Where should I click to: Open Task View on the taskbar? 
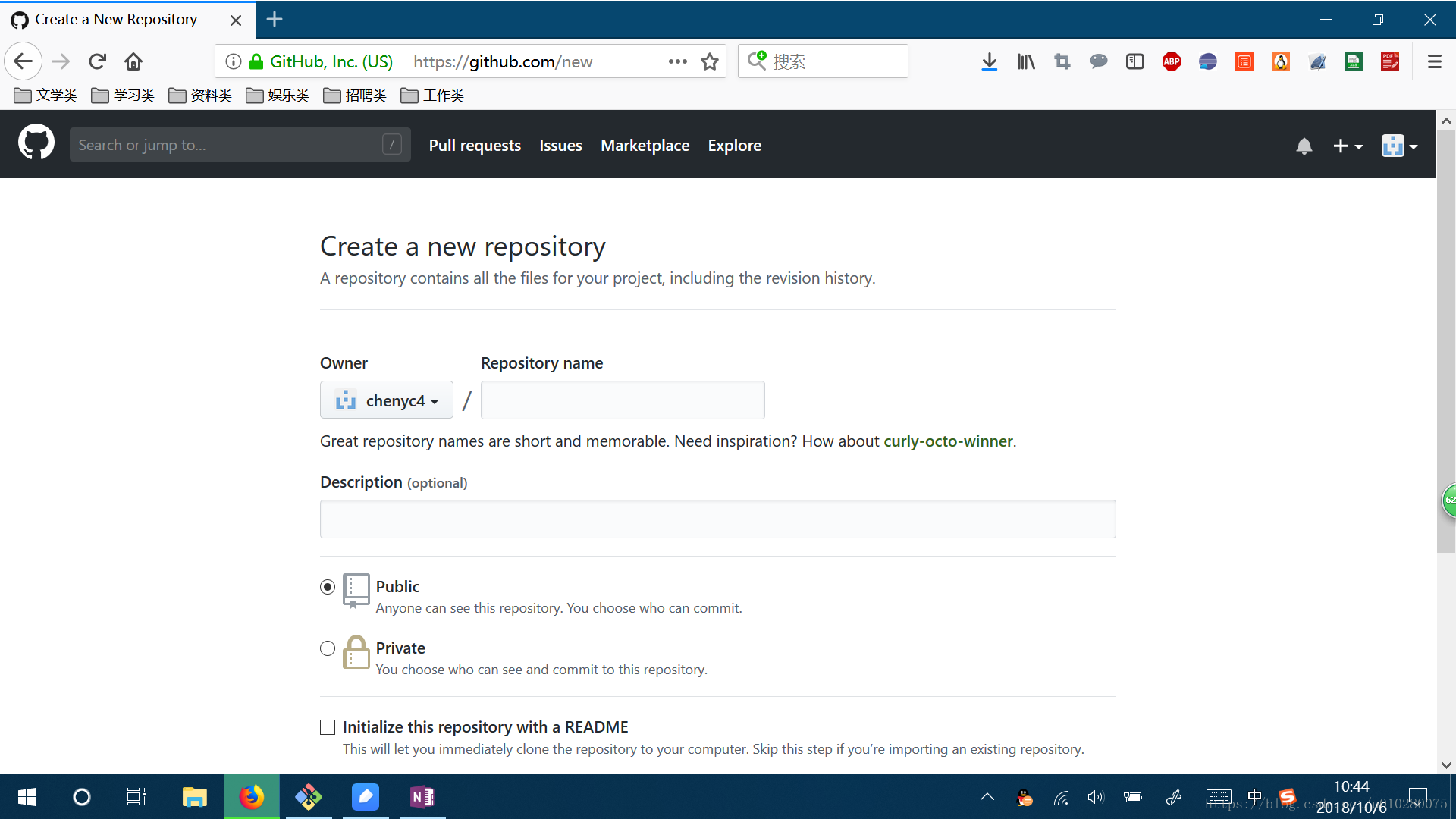pyautogui.click(x=136, y=797)
